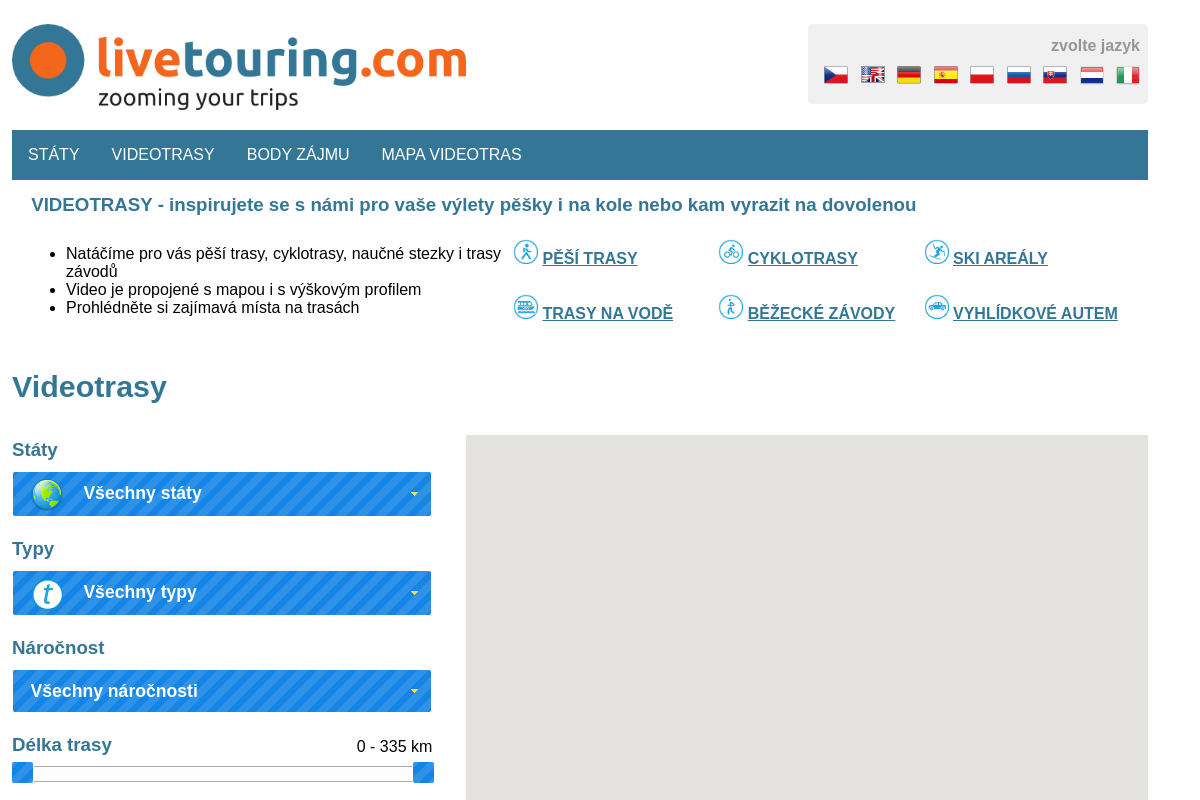Open the Všechny náročnosti dropdown
1200x800 pixels.
[222, 690]
